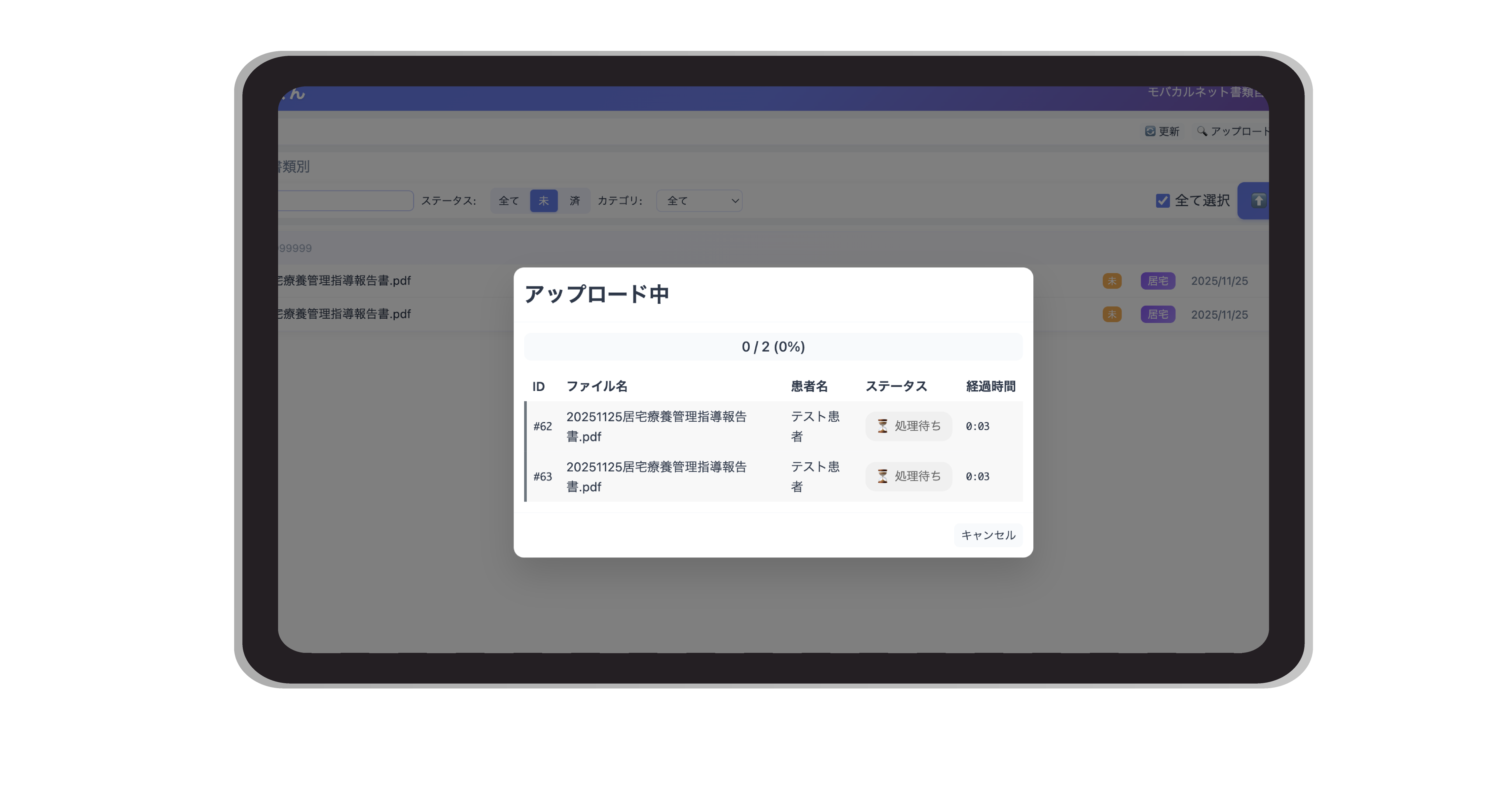Click the orange 未 badge on the first report
Viewport: 1505px width, 812px height.
[x=1112, y=281]
